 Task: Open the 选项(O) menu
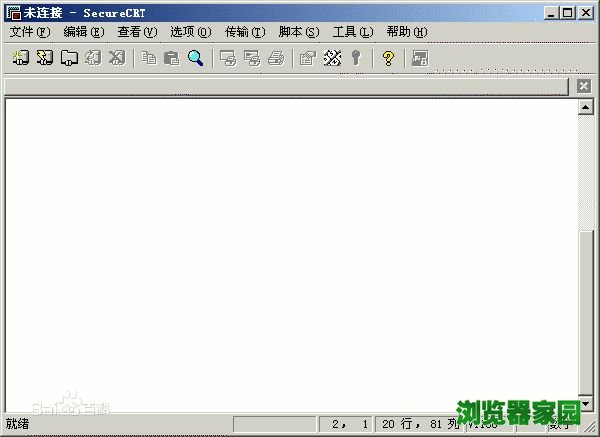191,32
